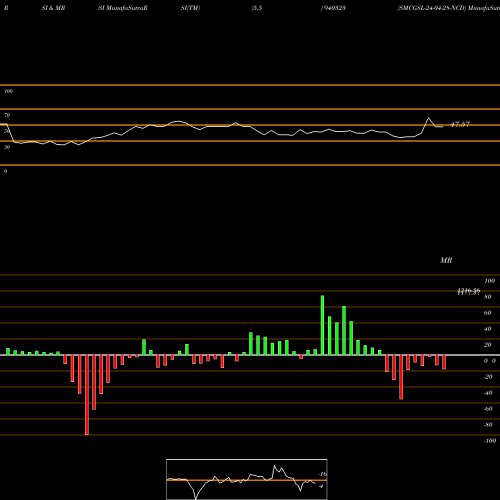The width and height of the screenshot is (500, 500).
Task: Click the tallest green histogram bar
Action: (322, 325)
